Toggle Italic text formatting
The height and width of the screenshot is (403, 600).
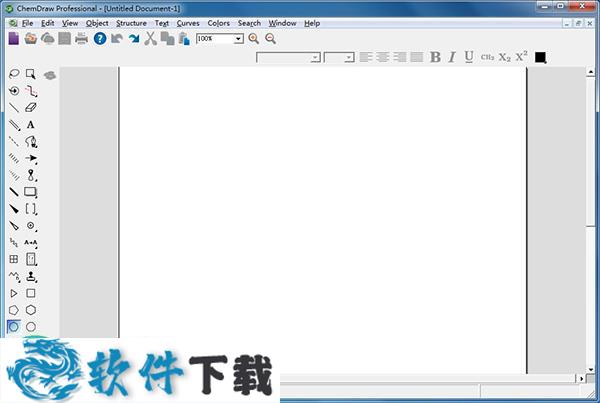pyautogui.click(x=452, y=57)
